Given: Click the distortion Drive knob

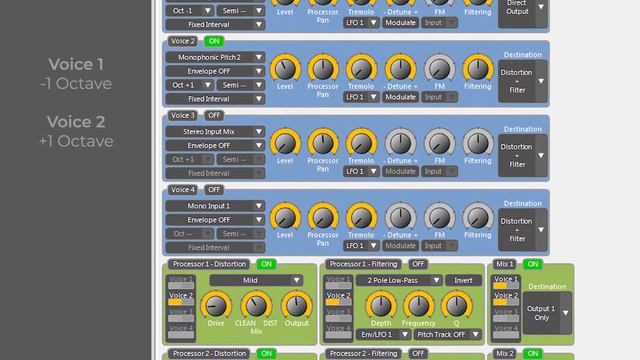Looking at the screenshot, I should coord(216,306).
